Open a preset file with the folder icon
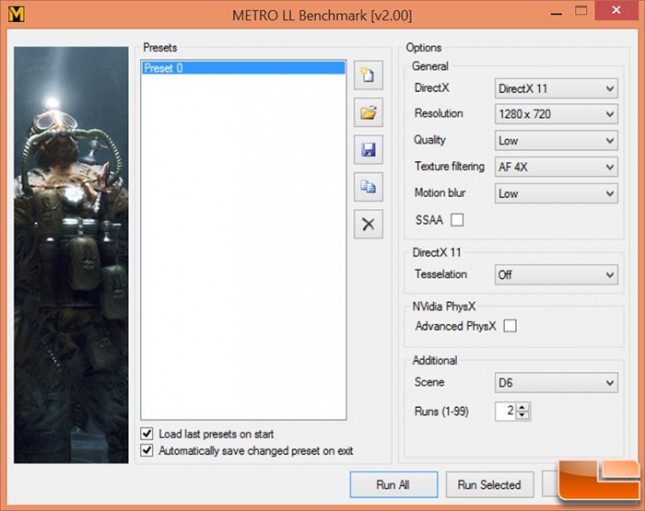Viewport: 645px width, 511px height. (x=368, y=112)
